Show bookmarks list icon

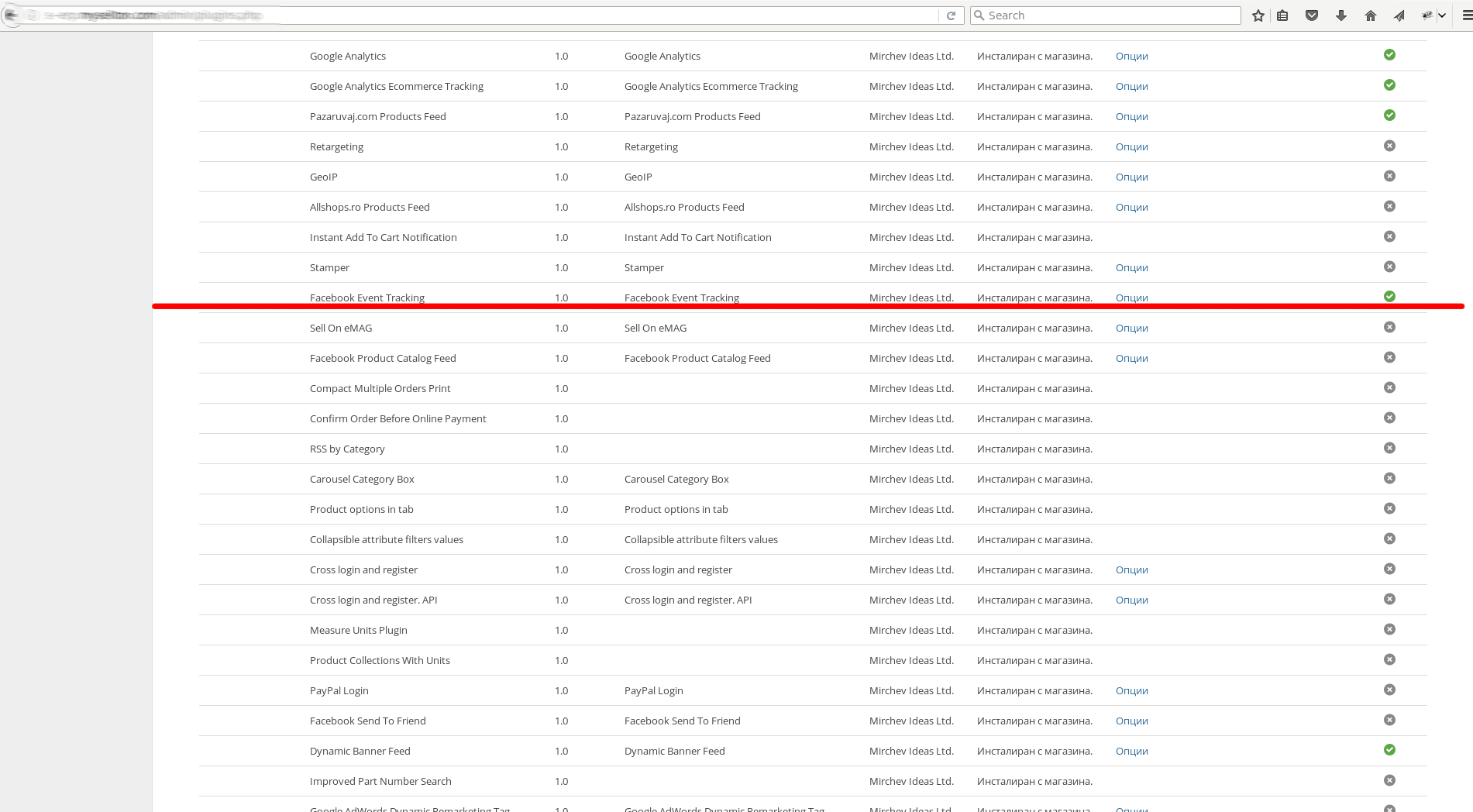1282,15
